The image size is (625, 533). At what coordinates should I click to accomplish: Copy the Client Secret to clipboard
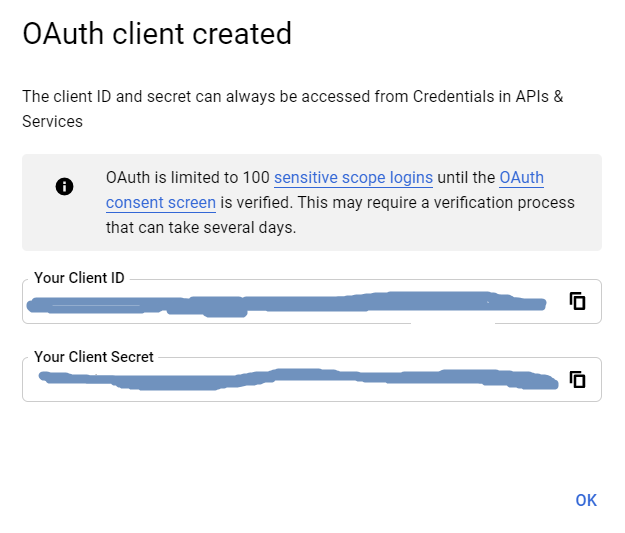pyautogui.click(x=577, y=379)
